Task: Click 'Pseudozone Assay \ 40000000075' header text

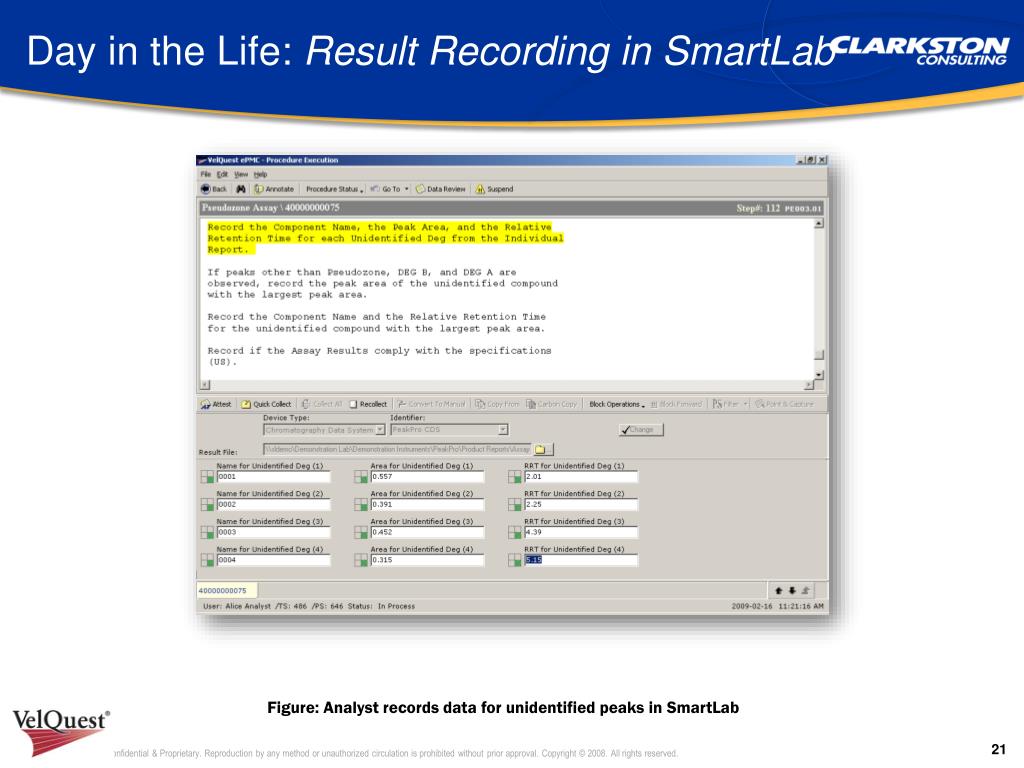Action: click(x=270, y=208)
